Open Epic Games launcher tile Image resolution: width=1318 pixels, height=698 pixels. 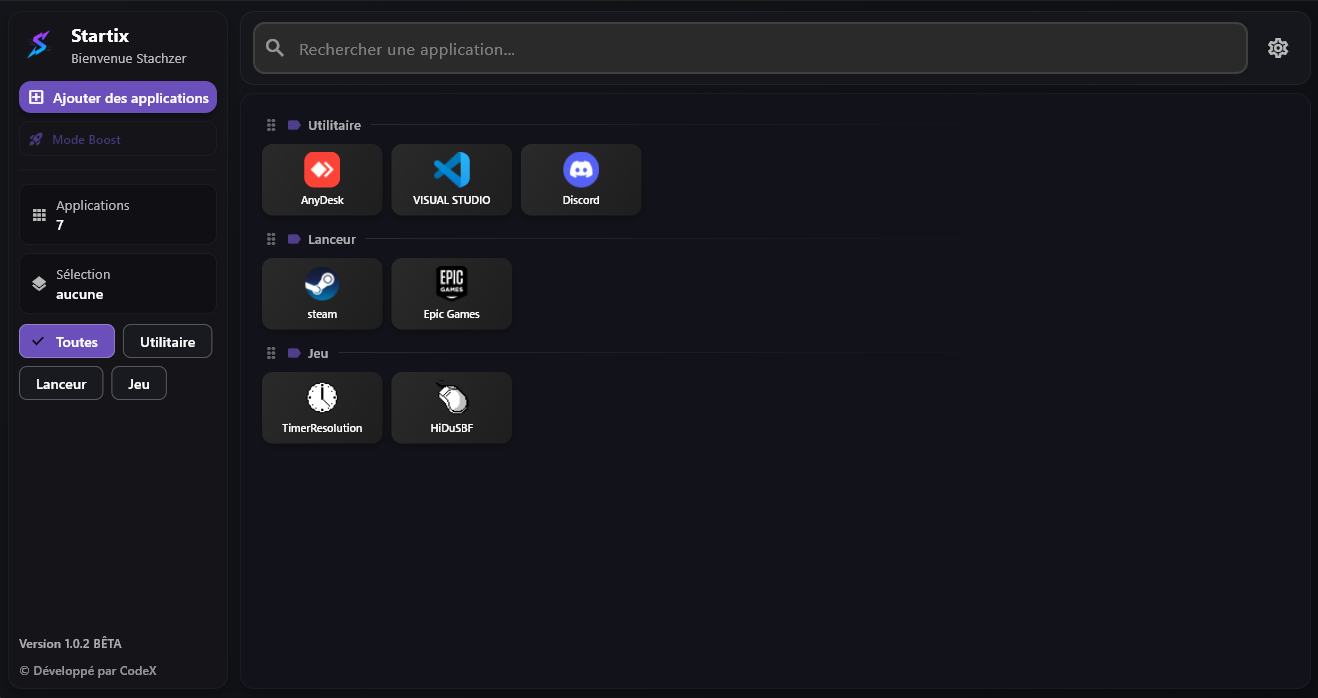tap(451, 293)
